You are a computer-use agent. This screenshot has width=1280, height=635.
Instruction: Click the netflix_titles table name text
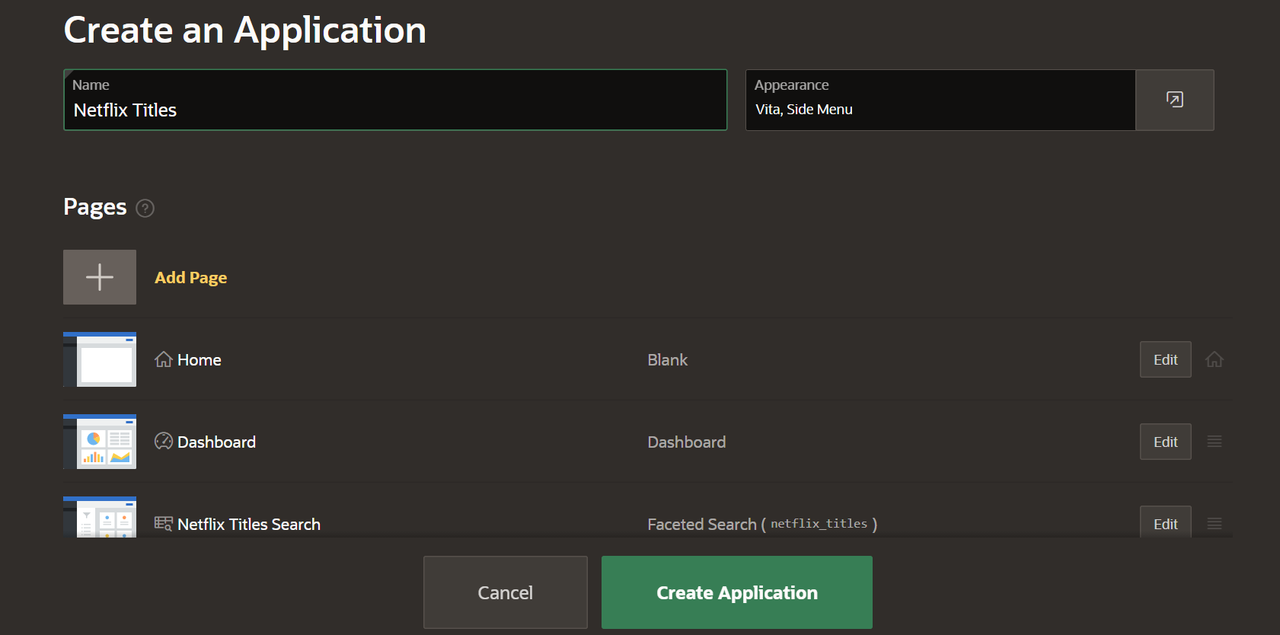click(819, 523)
